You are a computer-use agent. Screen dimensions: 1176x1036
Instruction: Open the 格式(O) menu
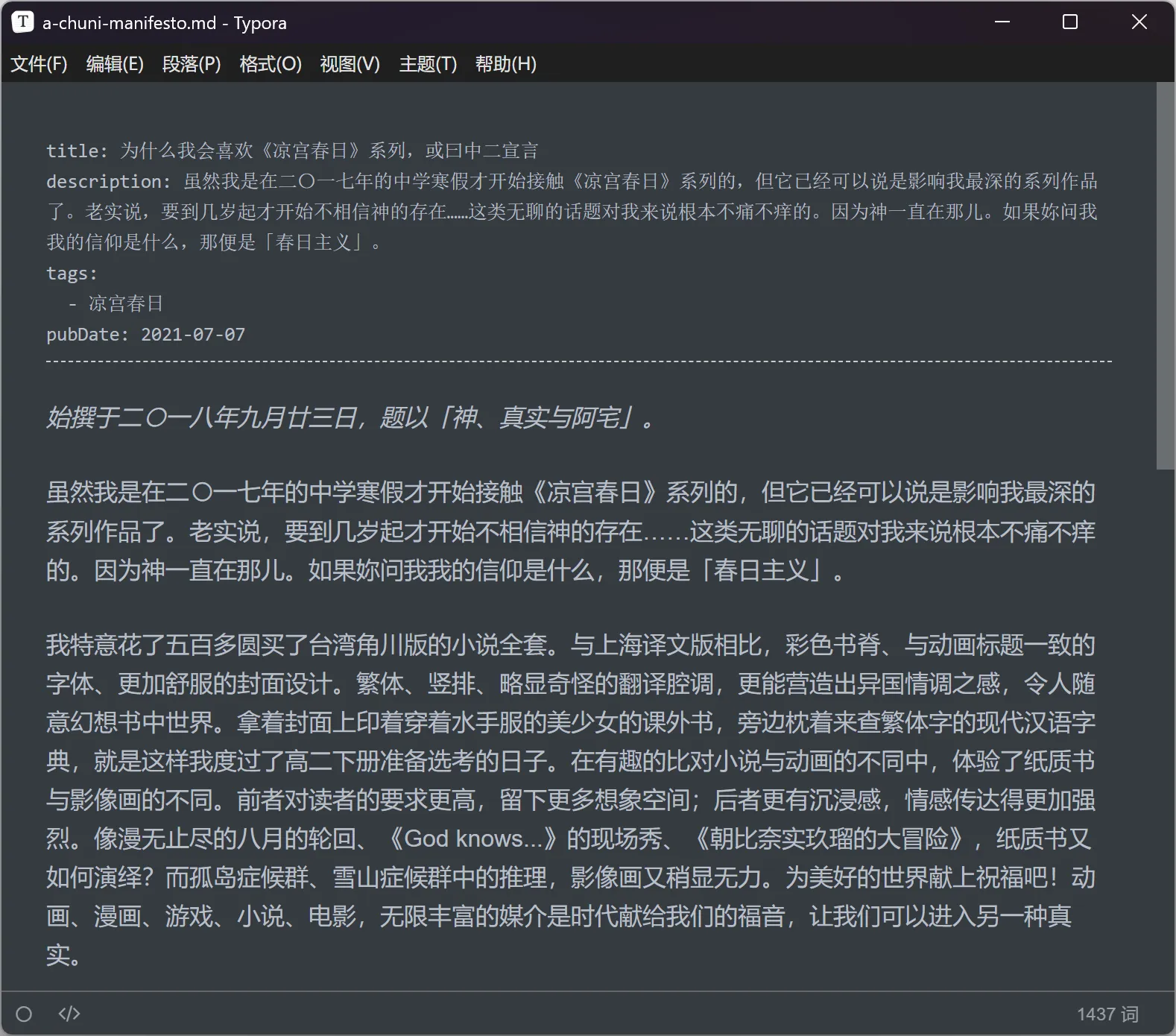pos(271,64)
